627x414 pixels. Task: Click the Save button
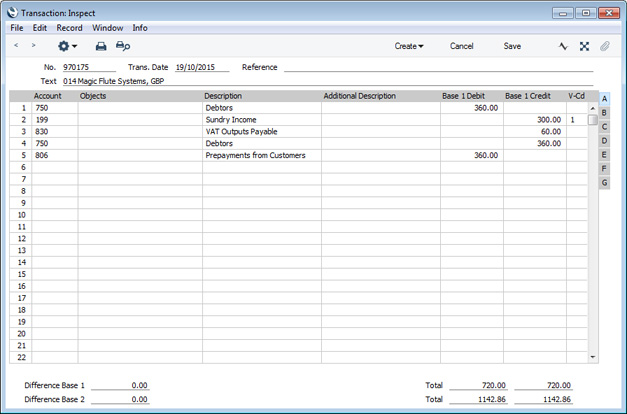[512, 46]
